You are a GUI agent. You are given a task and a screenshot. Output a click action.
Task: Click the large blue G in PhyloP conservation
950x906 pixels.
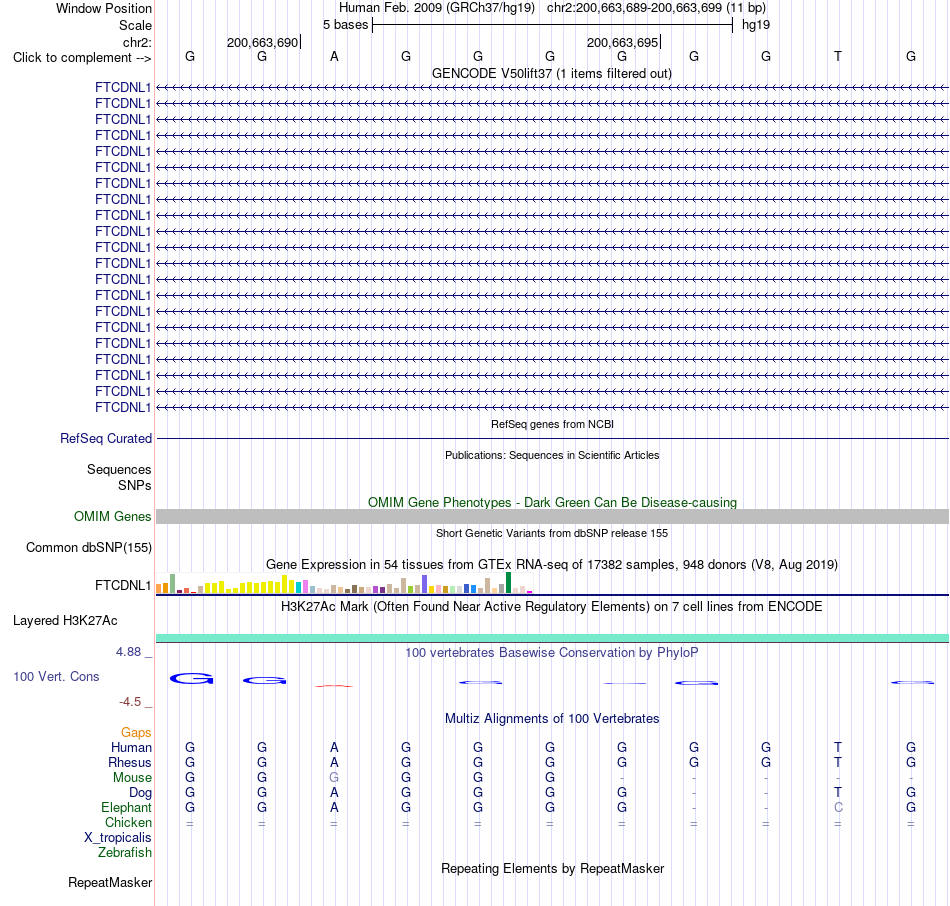(191, 679)
